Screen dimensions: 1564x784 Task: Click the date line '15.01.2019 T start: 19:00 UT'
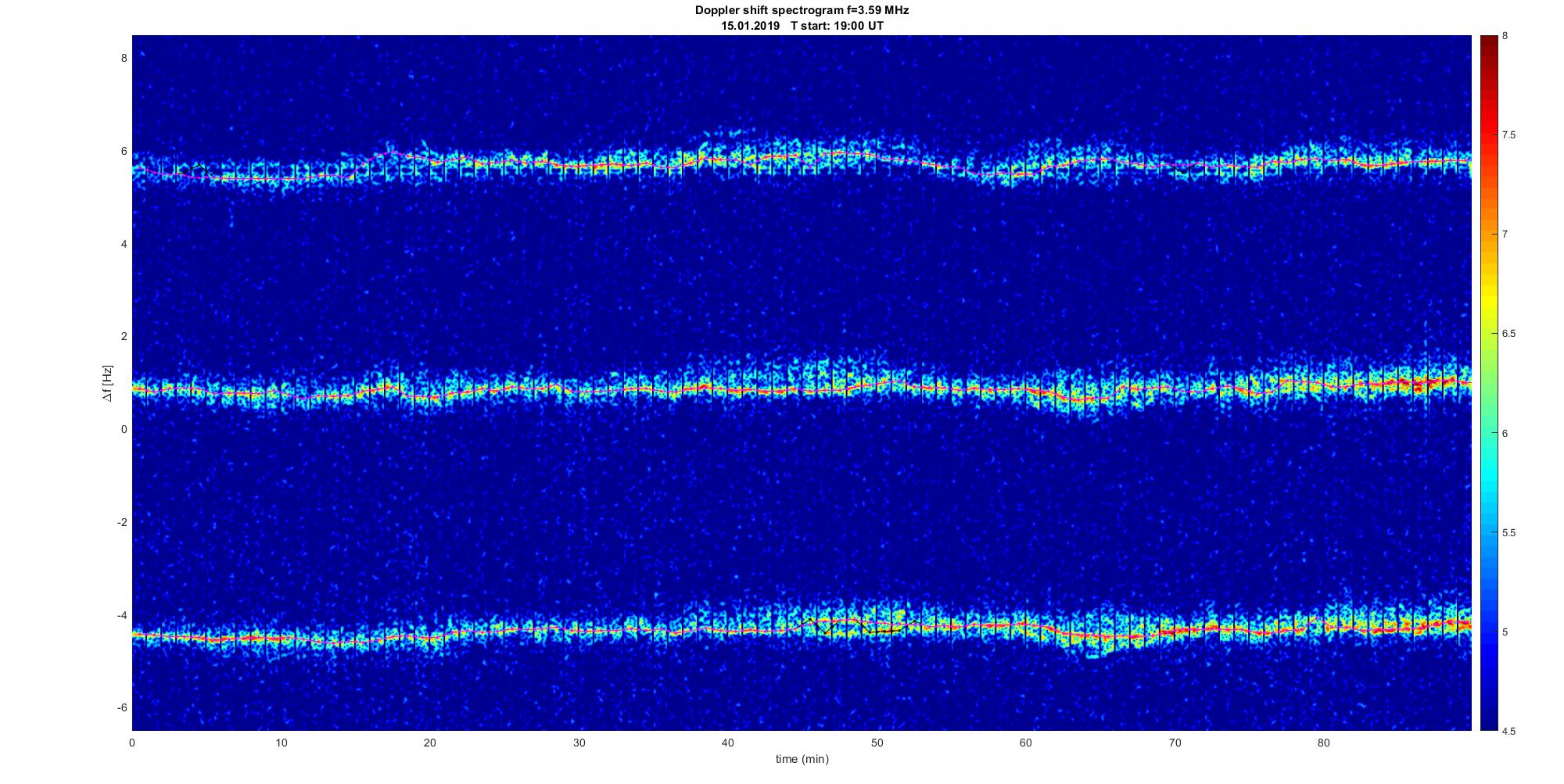pyautogui.click(x=802, y=26)
